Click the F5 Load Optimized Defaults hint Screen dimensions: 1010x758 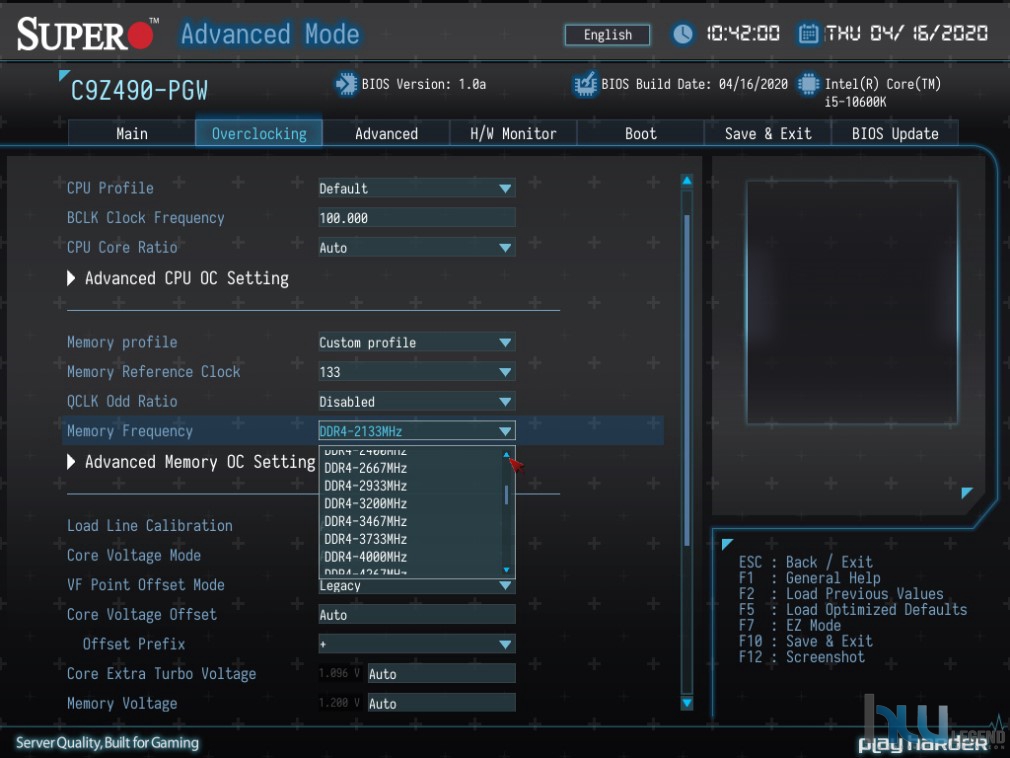pyautogui.click(x=853, y=609)
